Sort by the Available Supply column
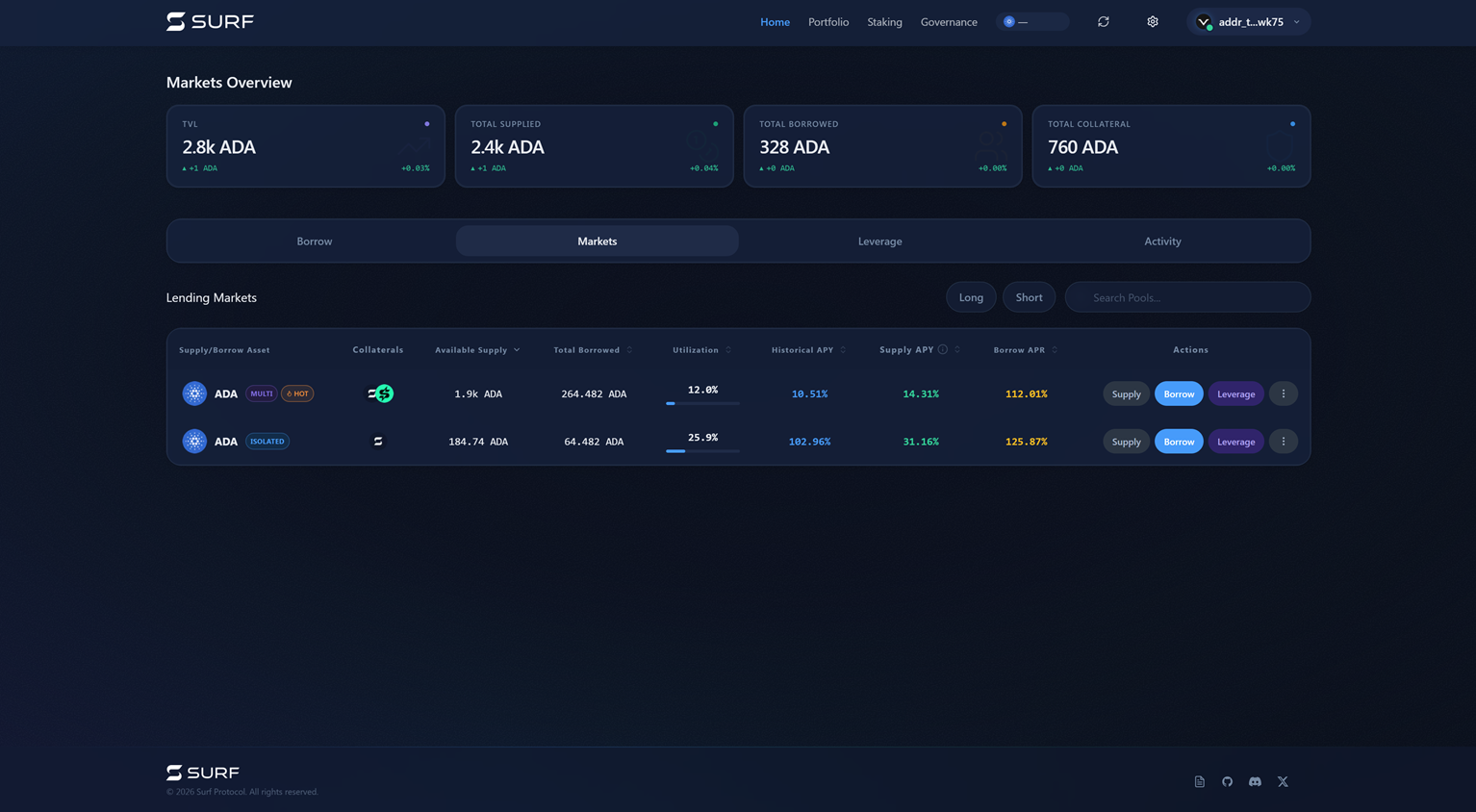This screenshot has height=812, width=1476. coord(477,350)
